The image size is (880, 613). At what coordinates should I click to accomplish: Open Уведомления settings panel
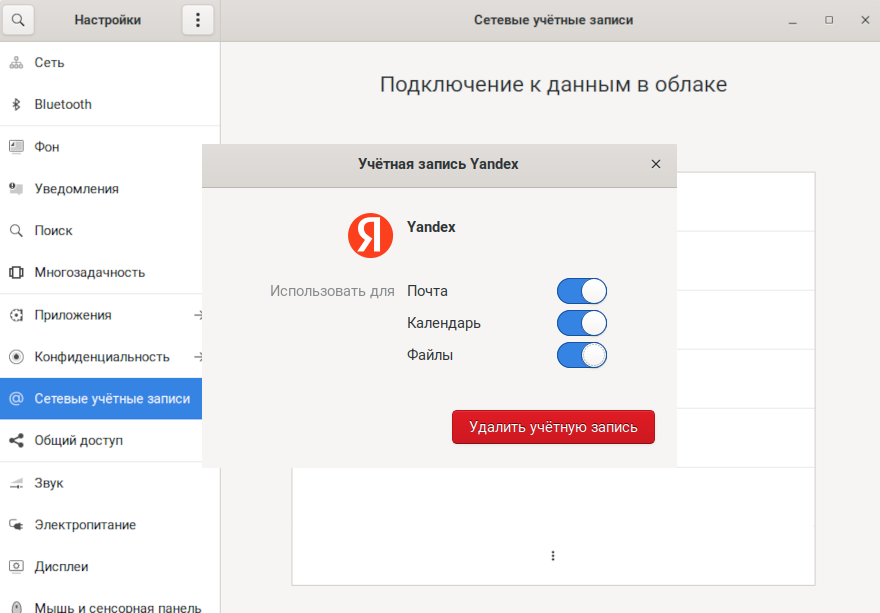(x=76, y=188)
